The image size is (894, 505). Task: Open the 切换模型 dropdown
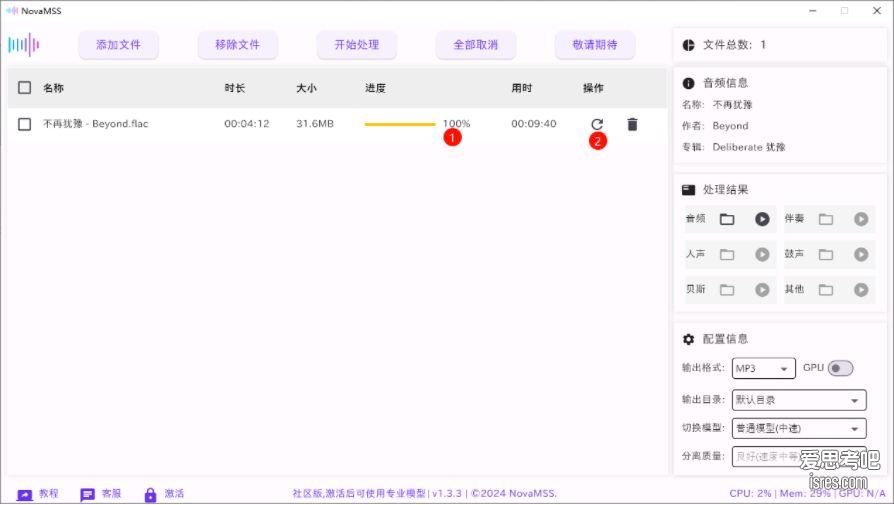tap(799, 428)
